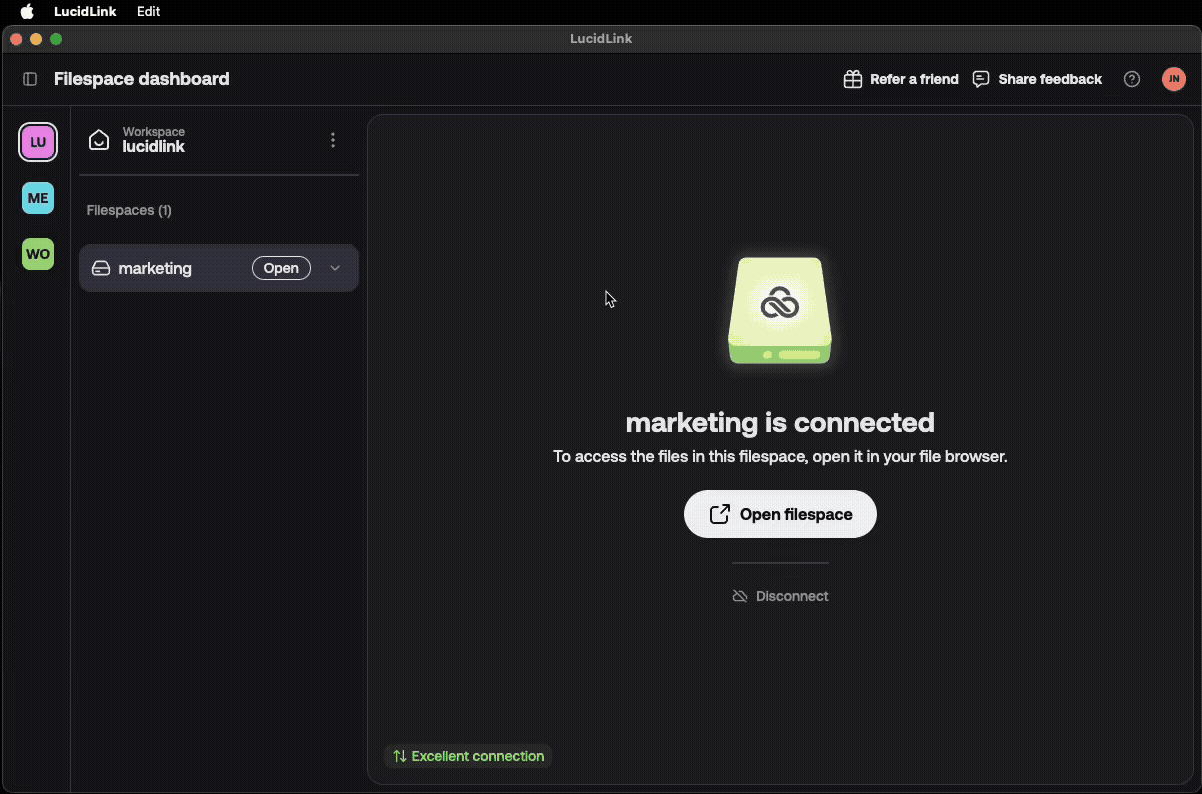Viewport: 1202px width, 794px height.
Task: Click the marketing is connected heading
Action: (x=780, y=422)
